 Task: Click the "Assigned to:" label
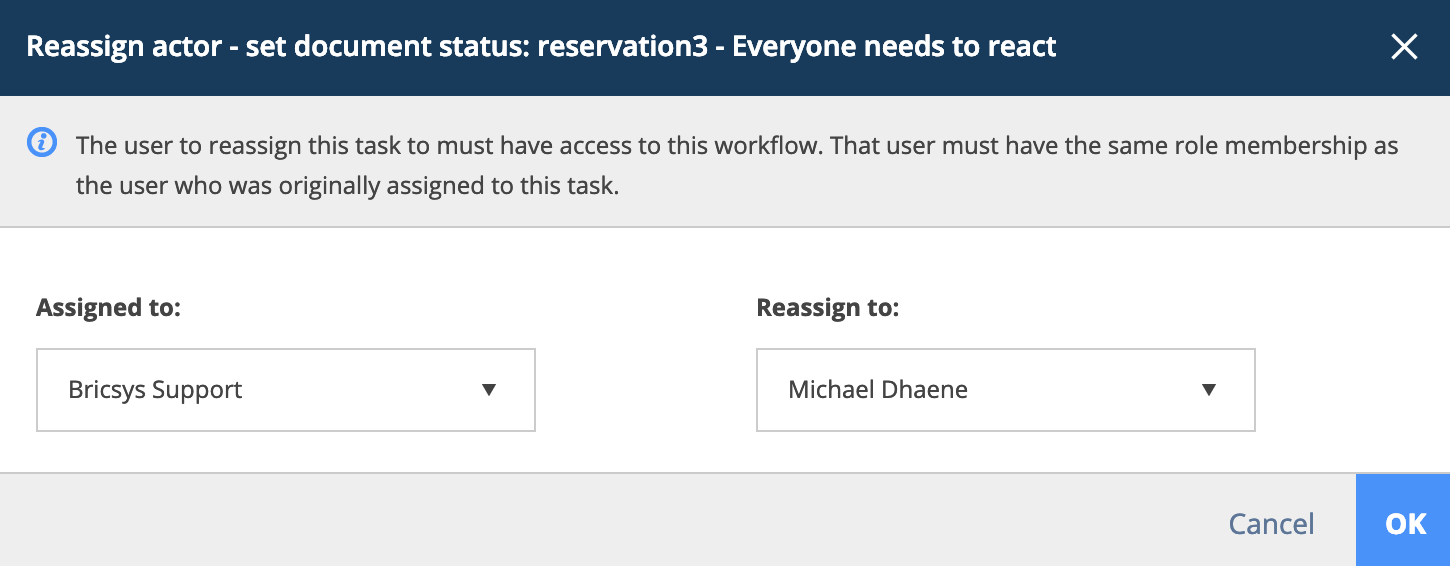[x=108, y=307]
